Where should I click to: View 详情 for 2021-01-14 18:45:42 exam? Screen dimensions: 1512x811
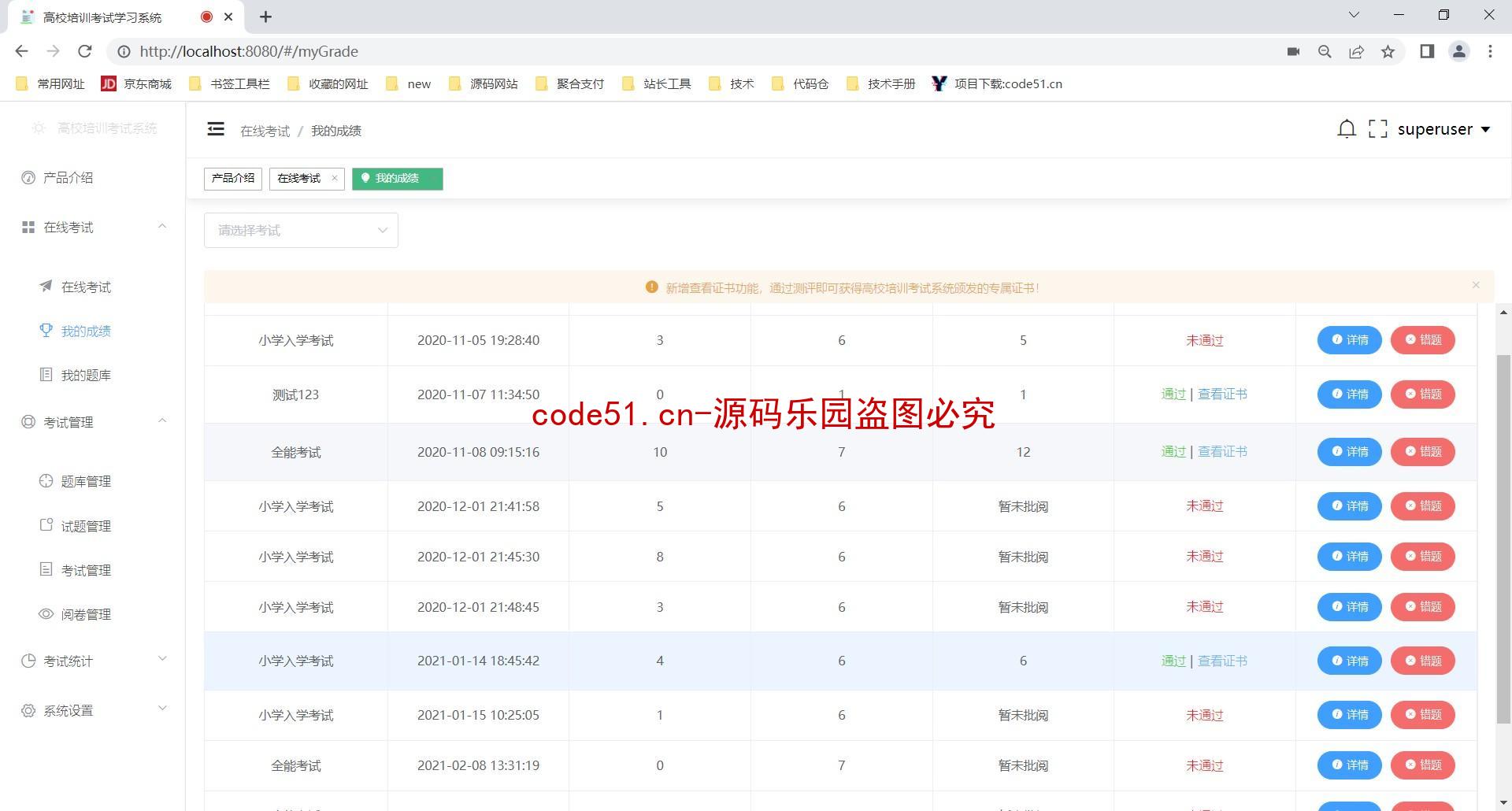[1350, 661]
